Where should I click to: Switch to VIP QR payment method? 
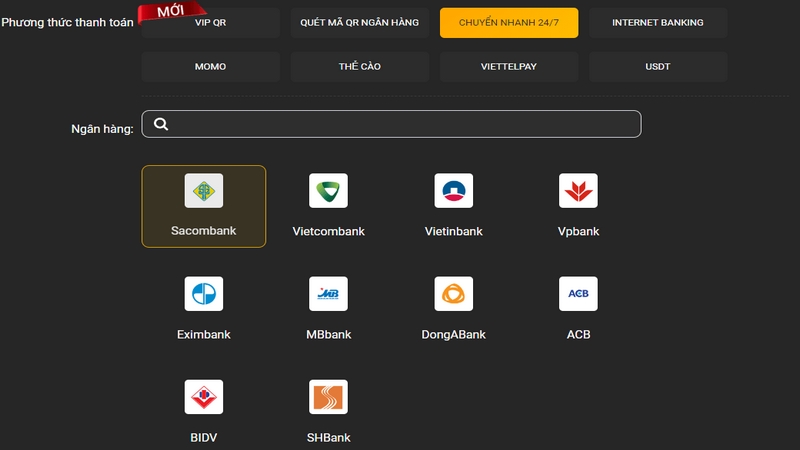(210, 22)
